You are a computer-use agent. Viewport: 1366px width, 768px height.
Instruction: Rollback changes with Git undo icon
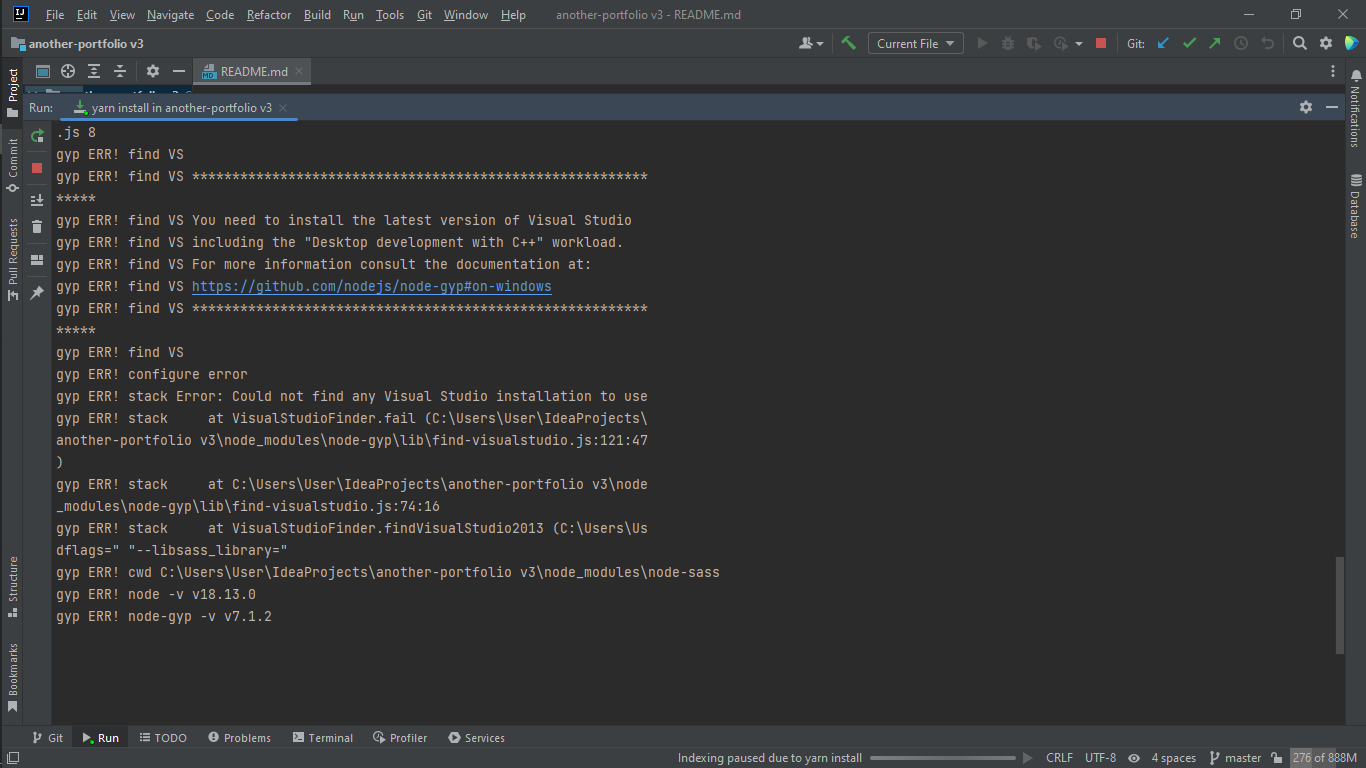(1268, 43)
